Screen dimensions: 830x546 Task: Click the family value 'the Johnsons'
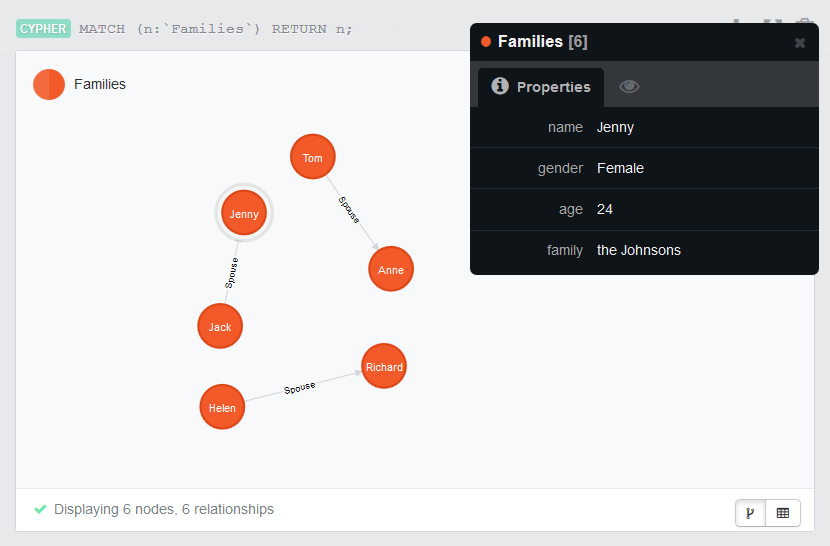click(x=638, y=250)
